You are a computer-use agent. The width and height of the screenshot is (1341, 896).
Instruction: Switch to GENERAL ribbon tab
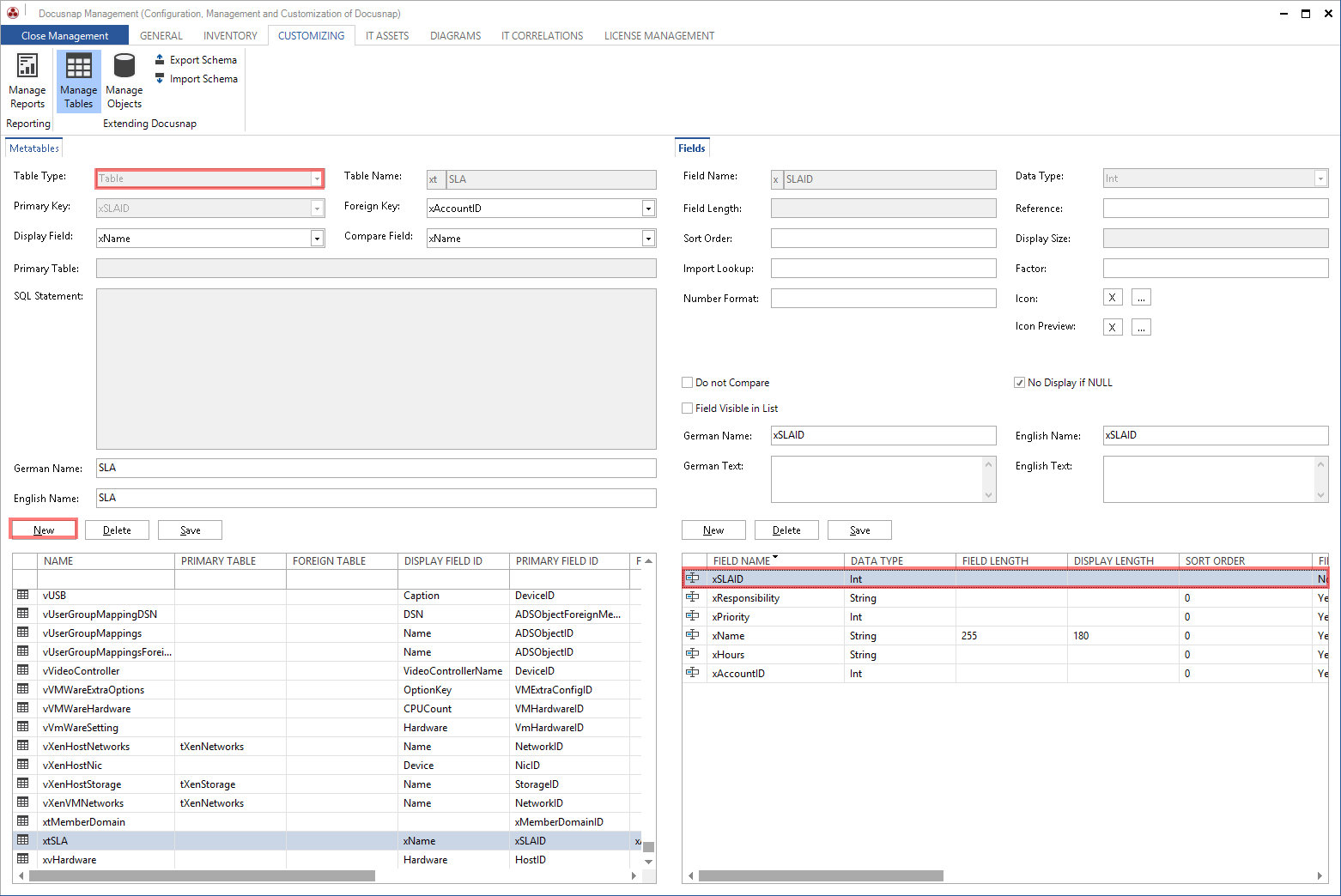tap(161, 36)
